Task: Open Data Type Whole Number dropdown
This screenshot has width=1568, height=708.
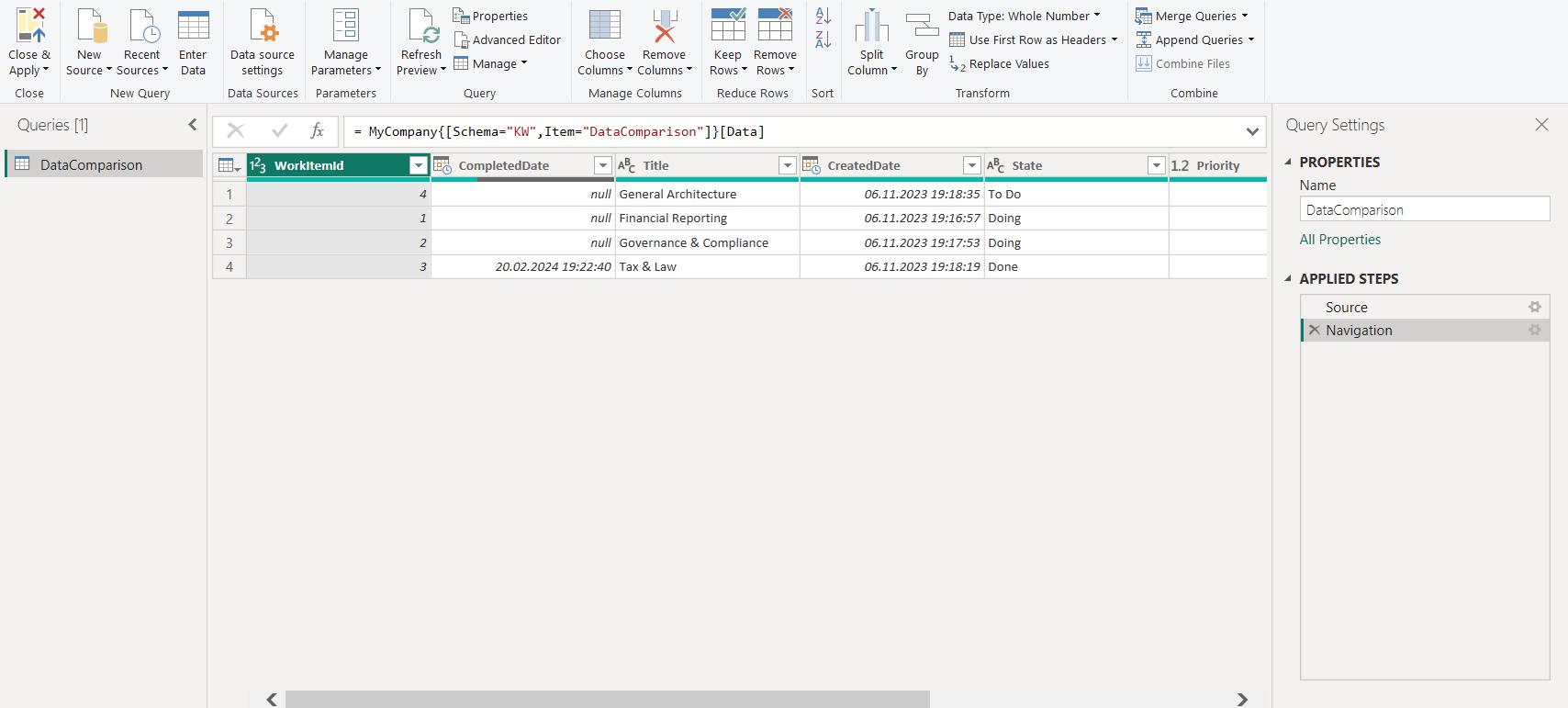Action: click(1025, 16)
